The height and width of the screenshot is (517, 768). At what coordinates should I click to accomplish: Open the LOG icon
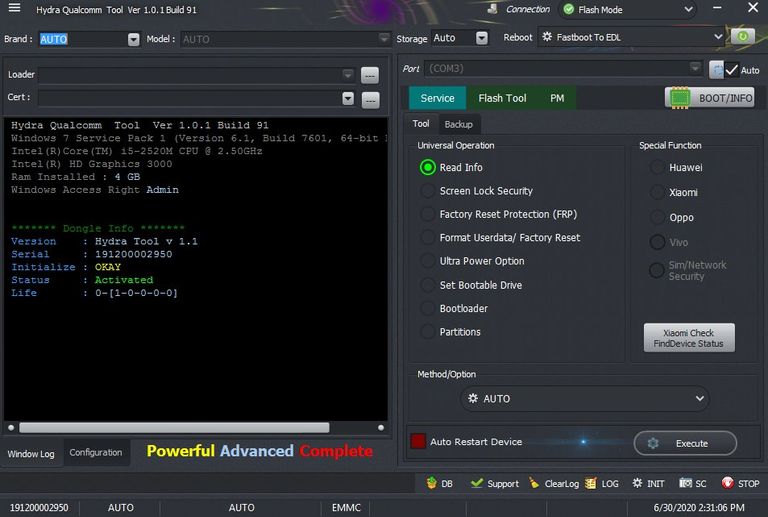coord(591,483)
